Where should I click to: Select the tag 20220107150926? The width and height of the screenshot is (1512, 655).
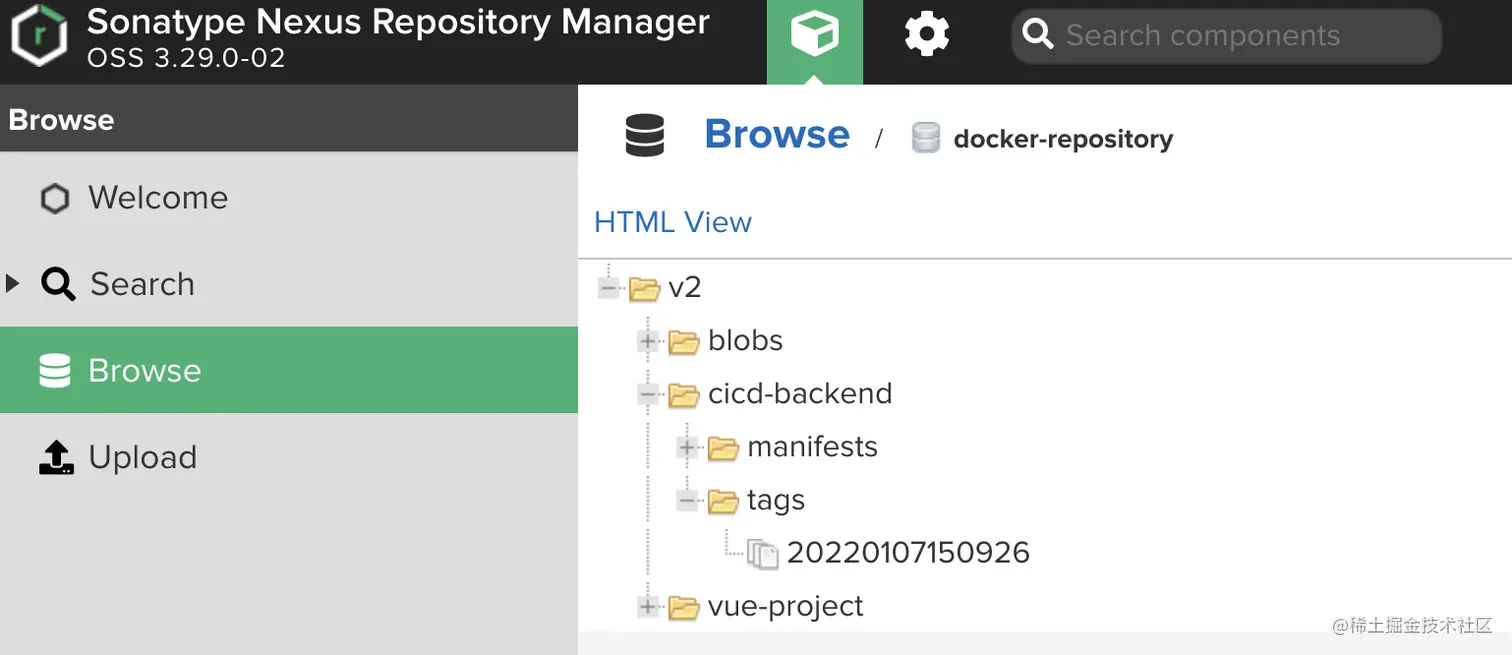(x=908, y=552)
